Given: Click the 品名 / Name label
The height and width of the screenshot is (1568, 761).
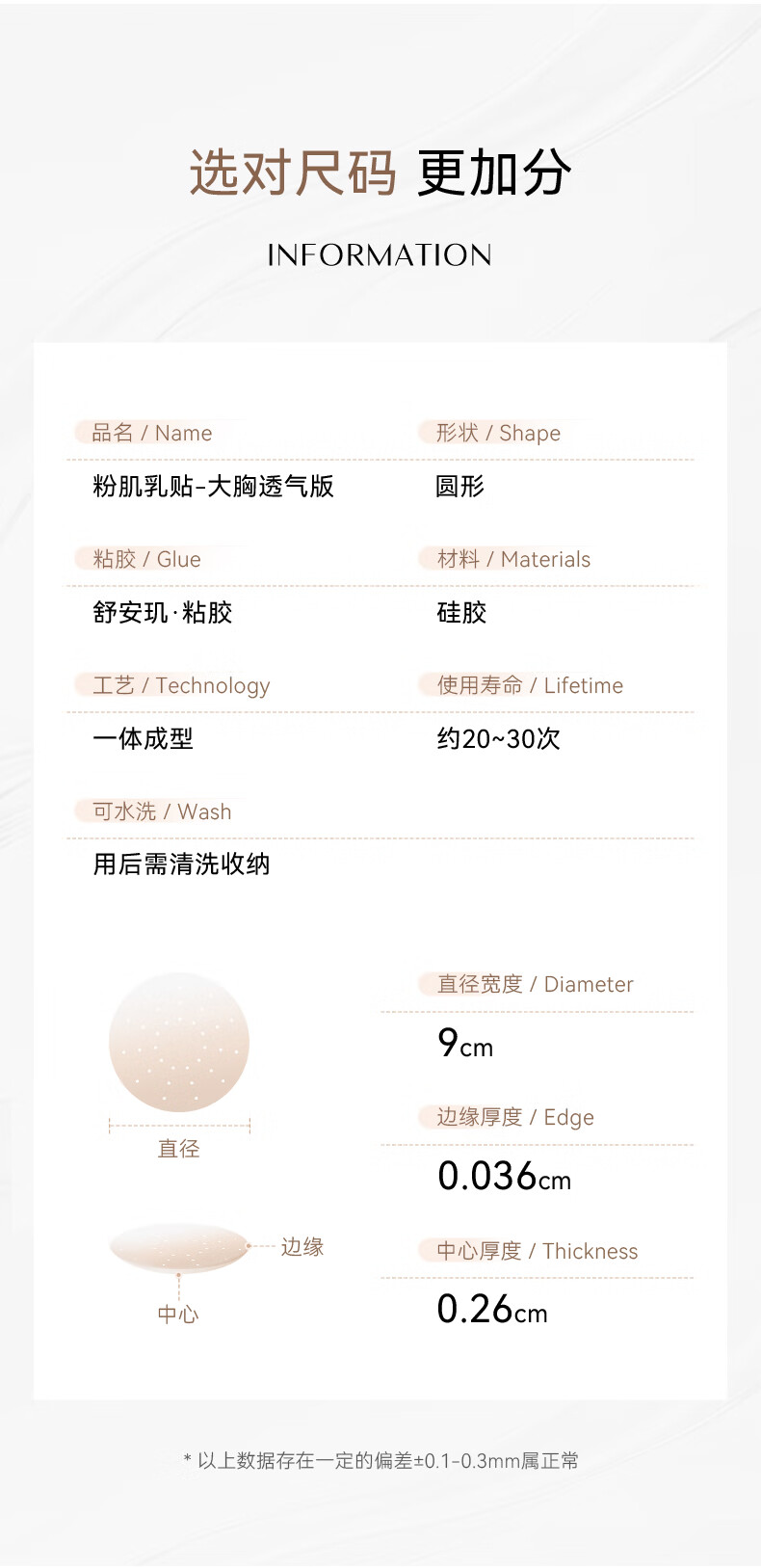Looking at the screenshot, I should point(151,433).
